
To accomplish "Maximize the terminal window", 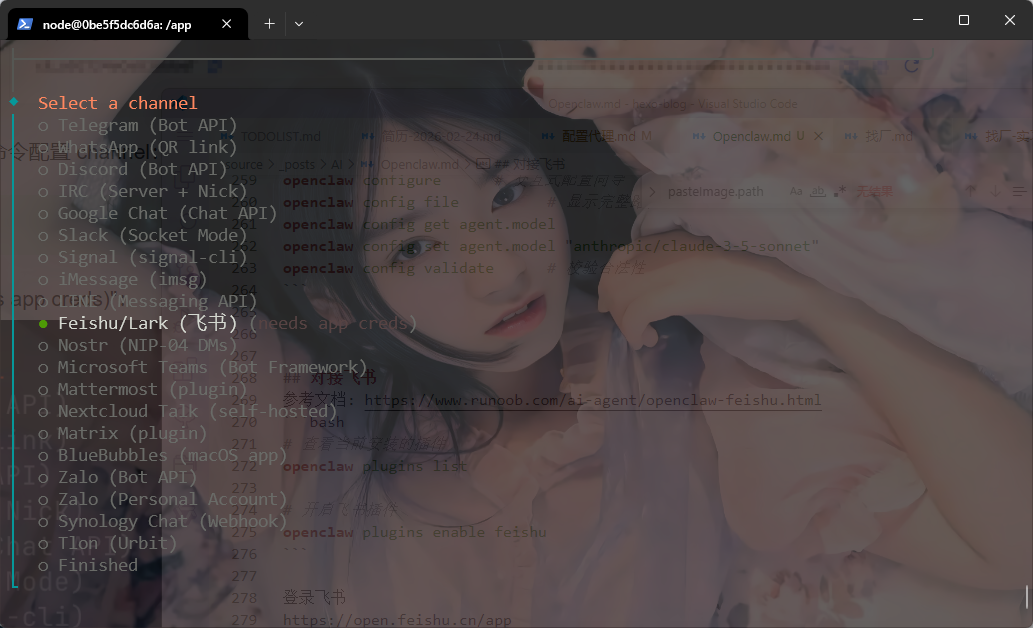I will [x=963, y=20].
